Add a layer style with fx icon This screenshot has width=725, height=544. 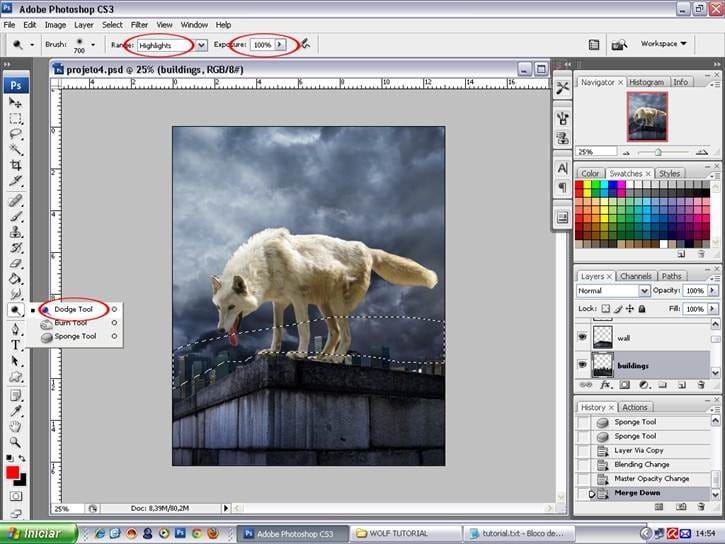[605, 385]
